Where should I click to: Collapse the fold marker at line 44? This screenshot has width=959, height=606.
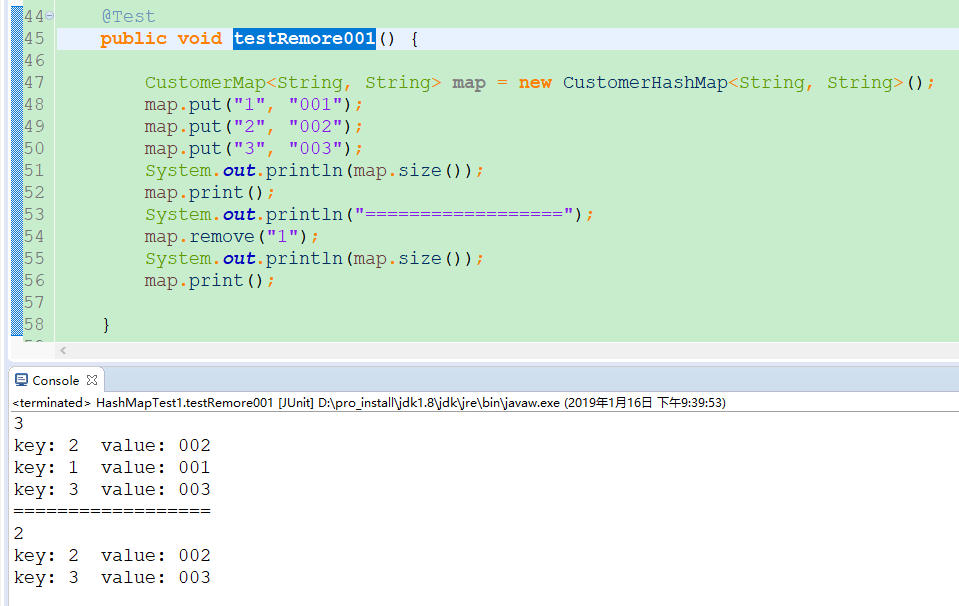pos(50,16)
